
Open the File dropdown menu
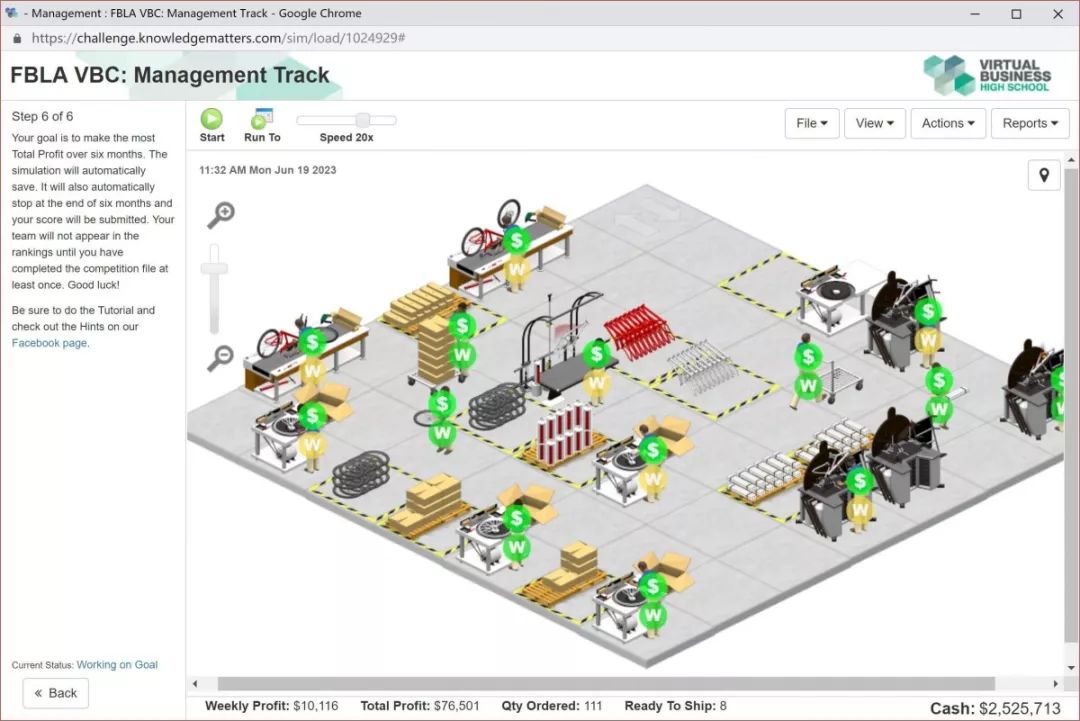click(x=811, y=123)
